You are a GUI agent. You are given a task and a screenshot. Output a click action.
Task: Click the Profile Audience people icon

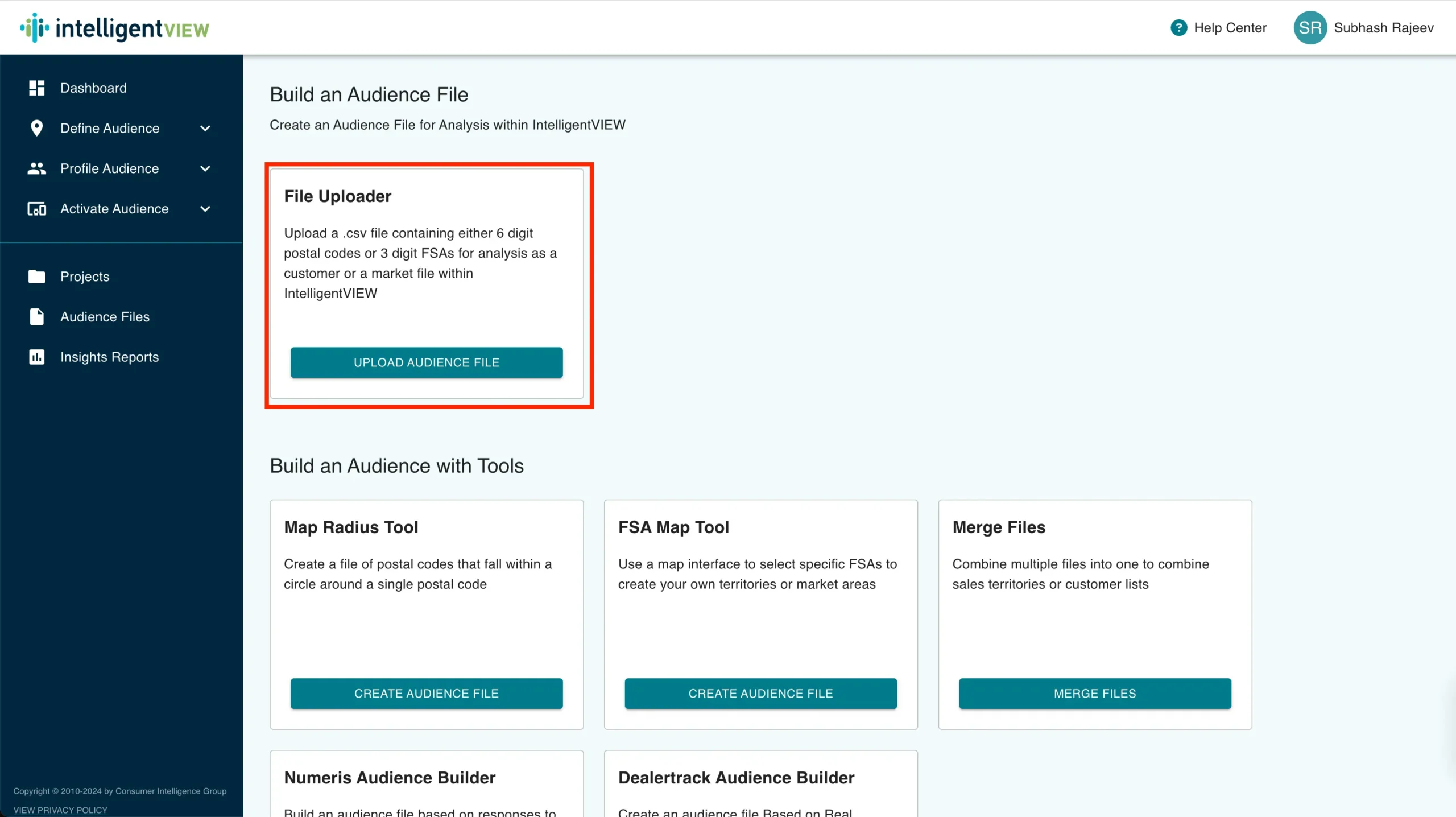pyautogui.click(x=36, y=168)
